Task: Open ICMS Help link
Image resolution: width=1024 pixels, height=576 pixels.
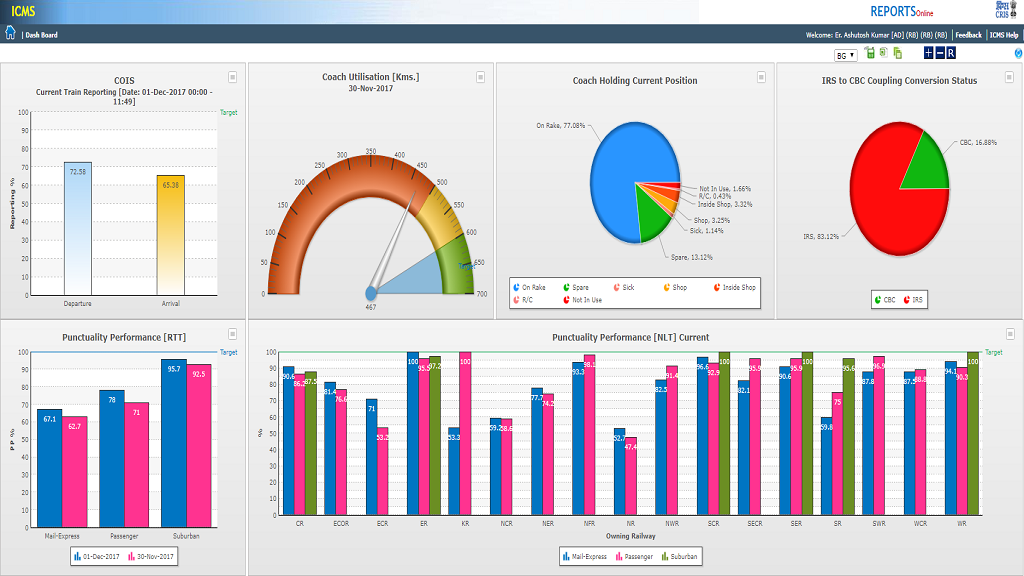Action: point(1004,35)
